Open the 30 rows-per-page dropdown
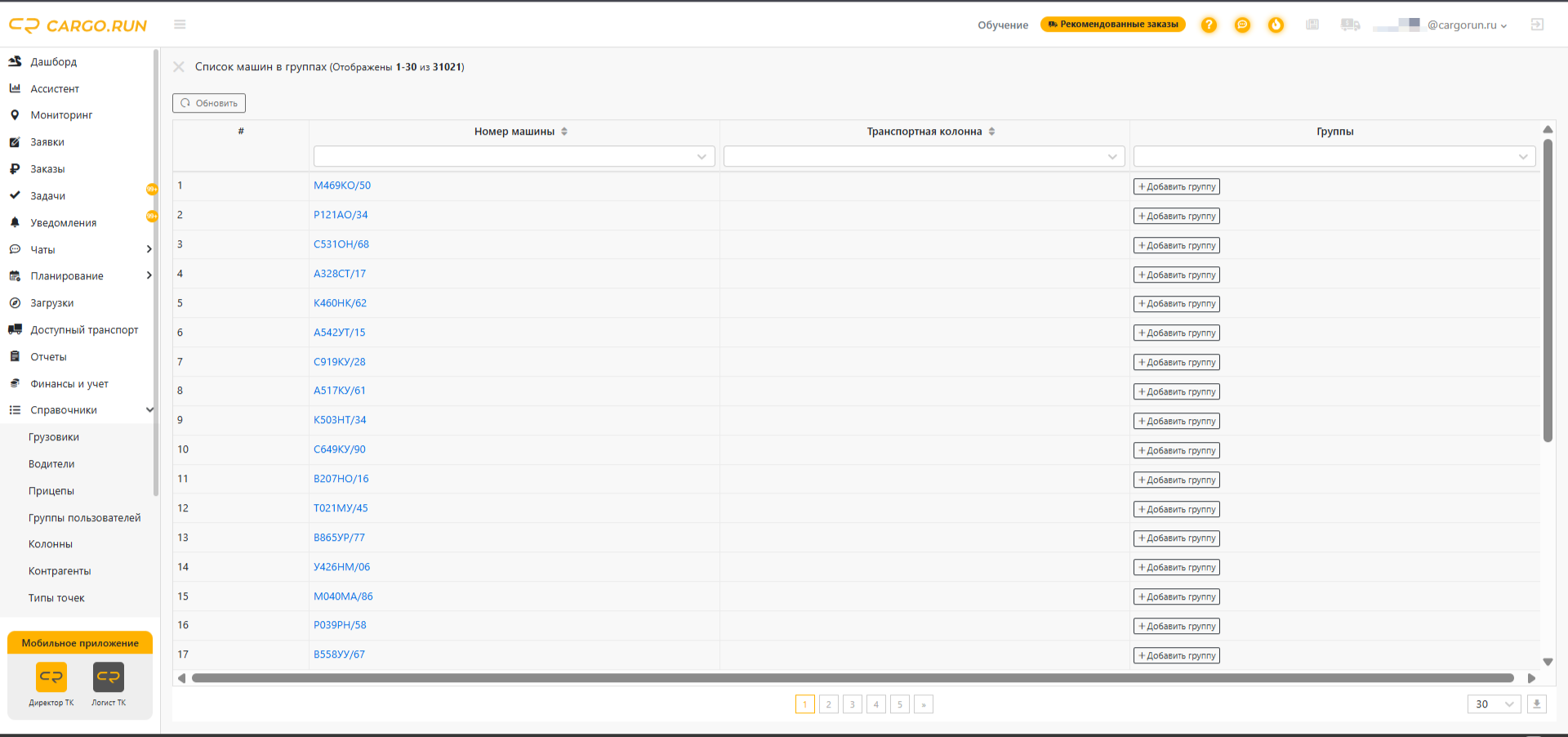 tap(1494, 704)
